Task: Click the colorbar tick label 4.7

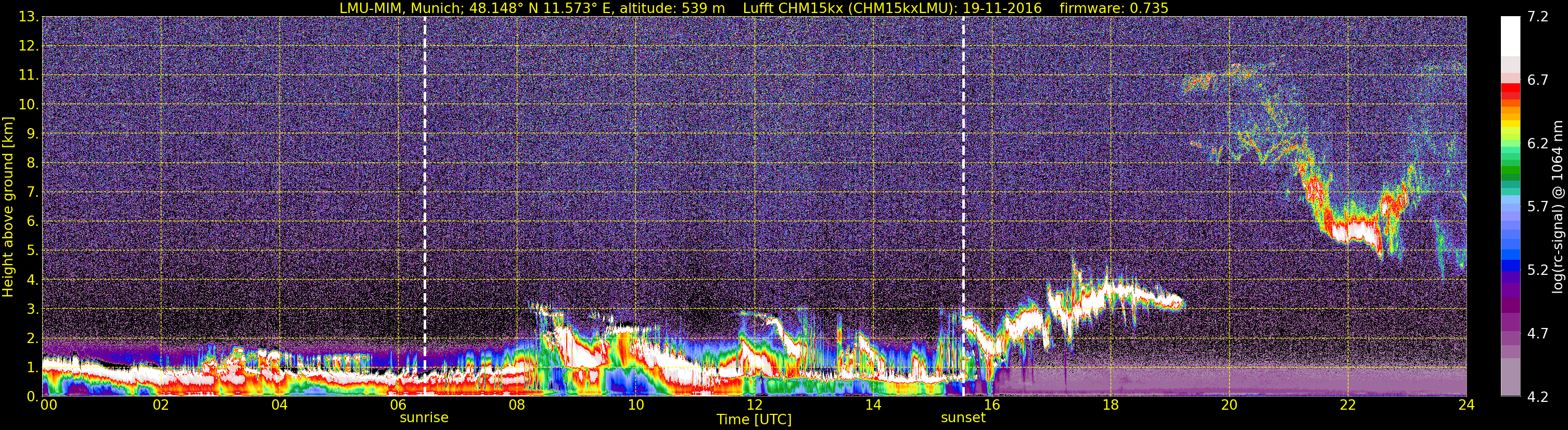Action: pos(1538,333)
